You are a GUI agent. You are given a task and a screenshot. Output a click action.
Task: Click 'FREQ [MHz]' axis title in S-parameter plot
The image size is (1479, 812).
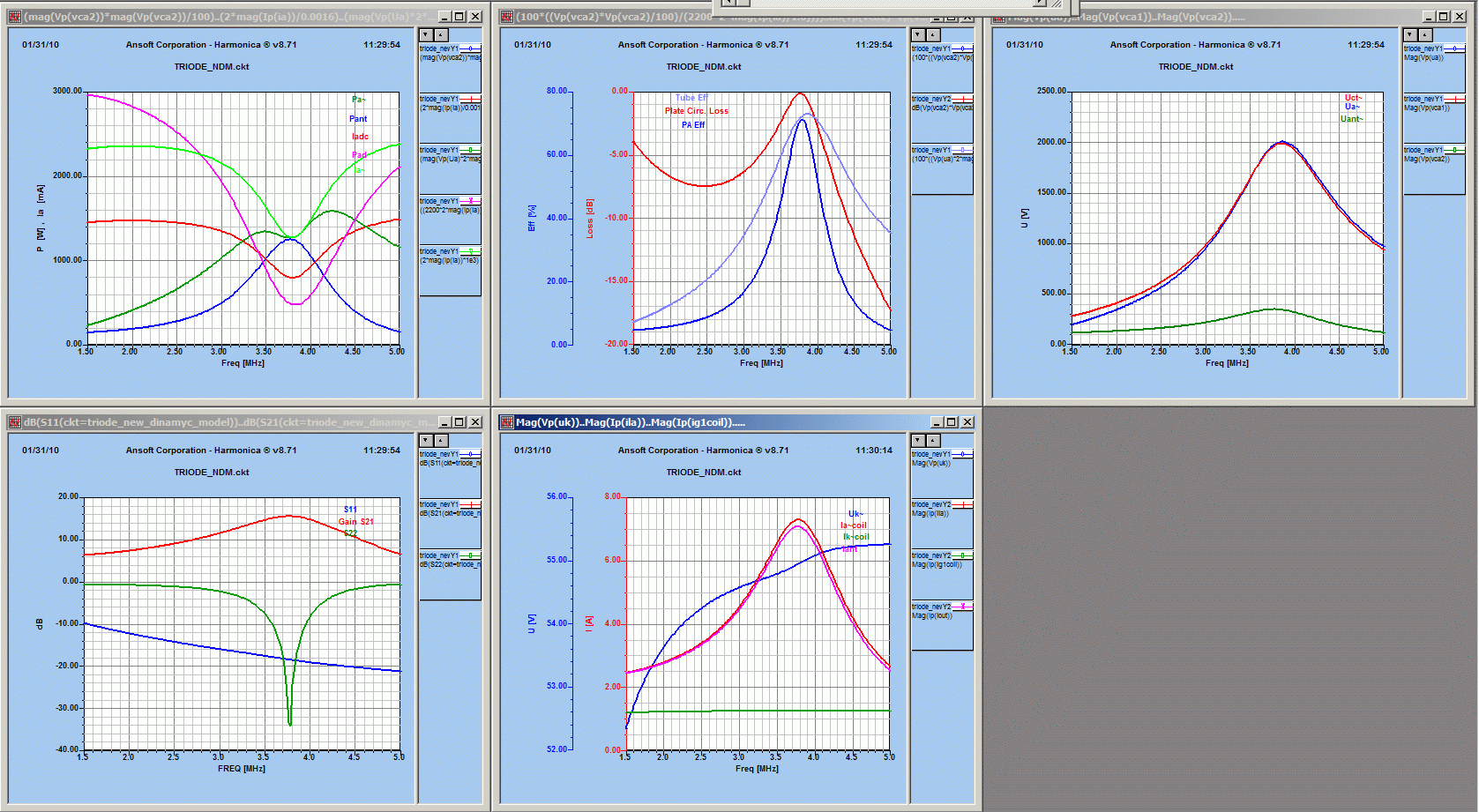[x=242, y=769]
